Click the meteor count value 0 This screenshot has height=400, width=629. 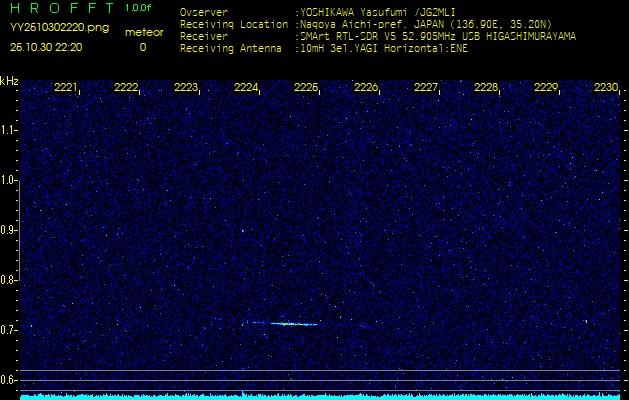click(142, 47)
